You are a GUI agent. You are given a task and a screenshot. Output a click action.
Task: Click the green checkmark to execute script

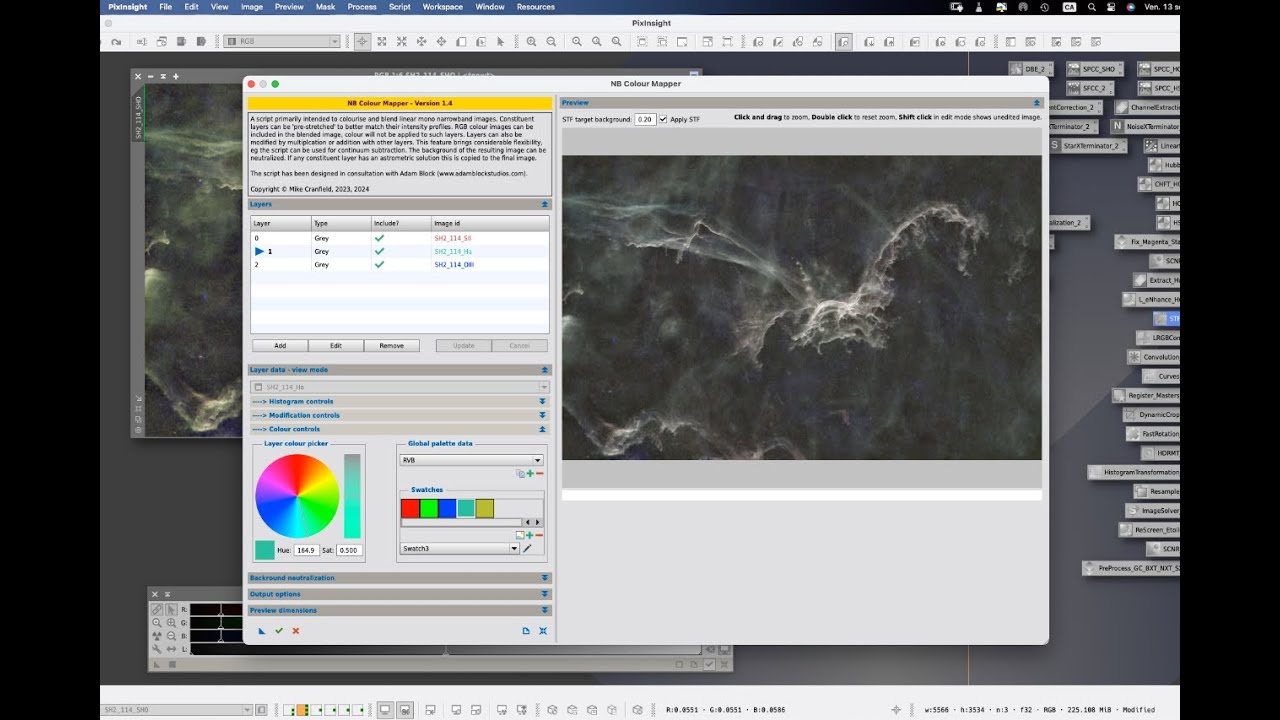[x=279, y=631]
